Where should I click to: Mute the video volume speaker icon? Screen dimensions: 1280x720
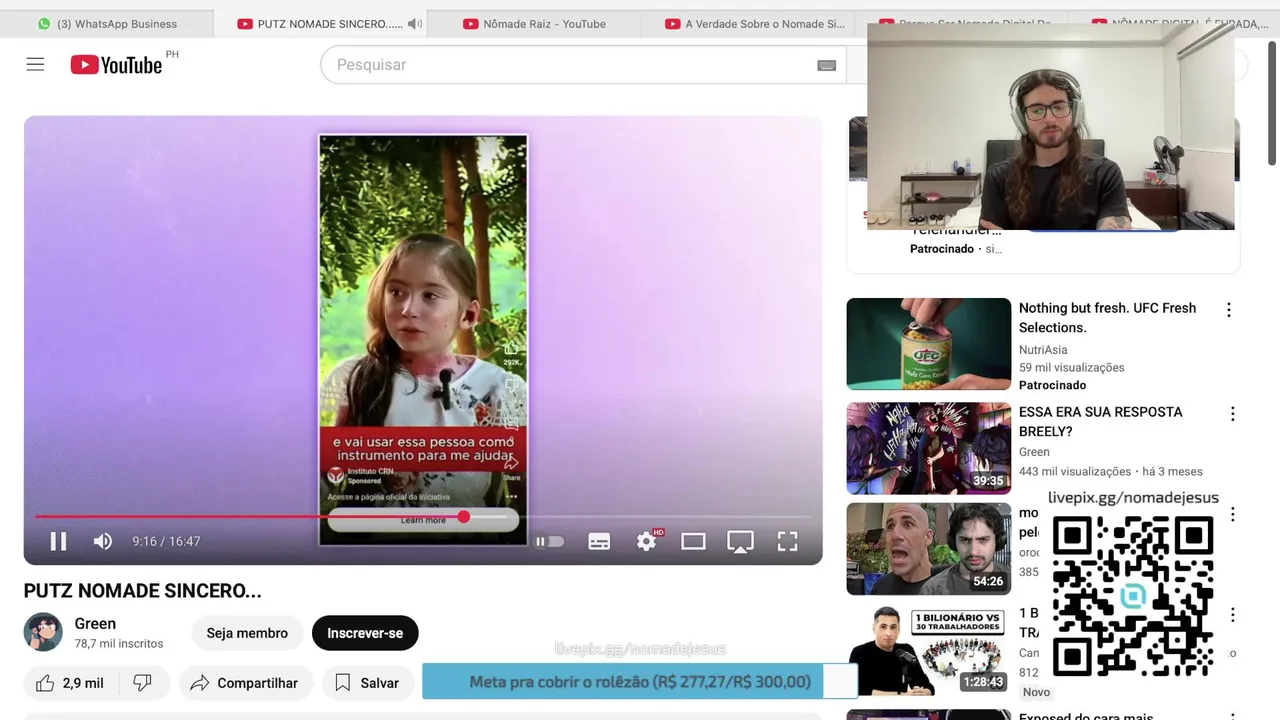(x=102, y=541)
